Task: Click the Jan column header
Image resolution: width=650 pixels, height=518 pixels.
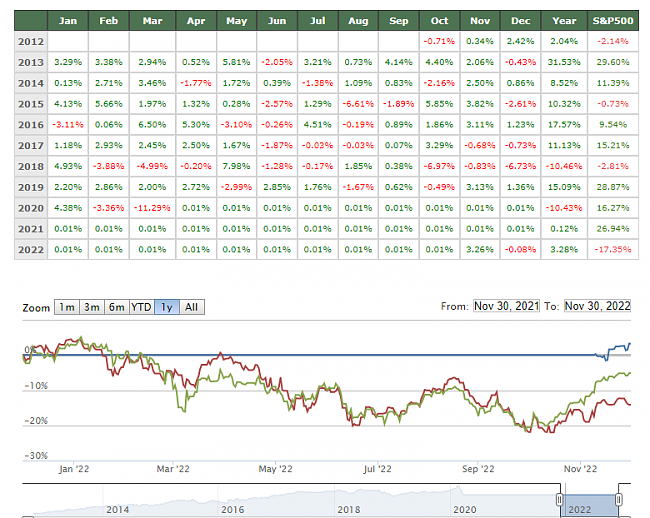Action: [x=68, y=19]
